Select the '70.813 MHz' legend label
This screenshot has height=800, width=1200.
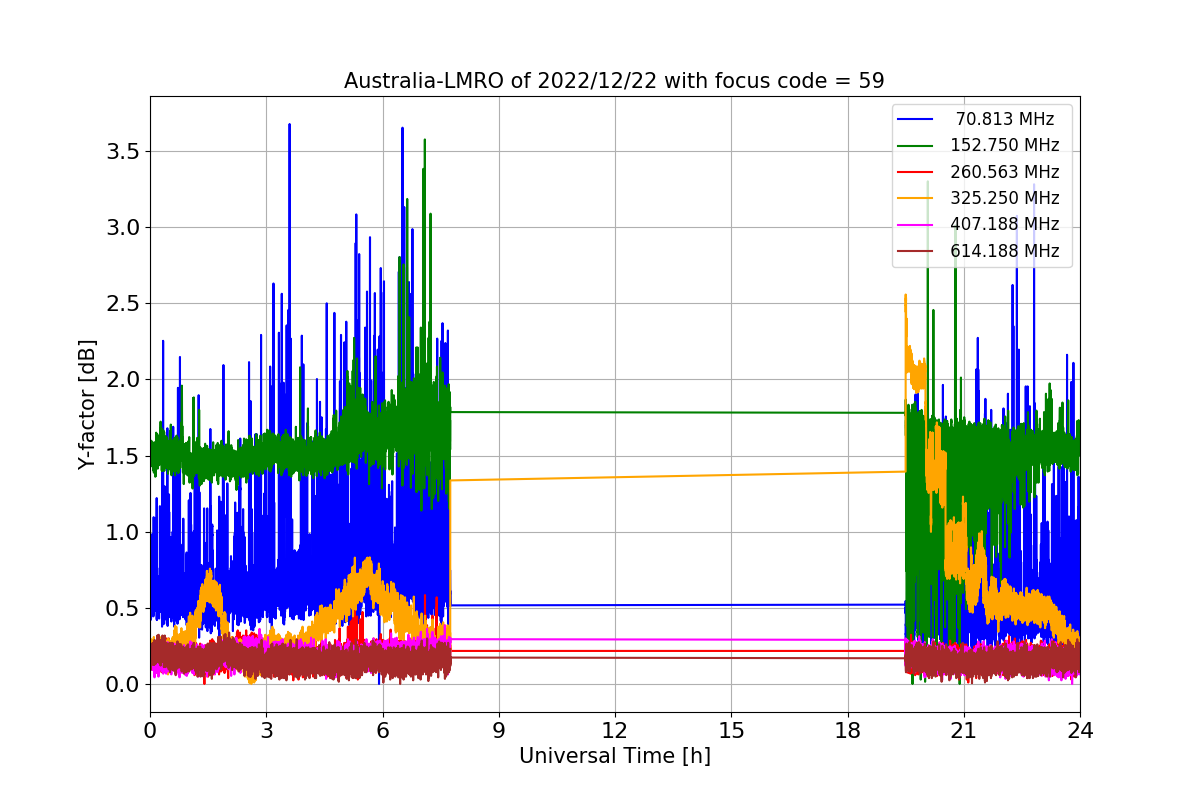click(1005, 119)
